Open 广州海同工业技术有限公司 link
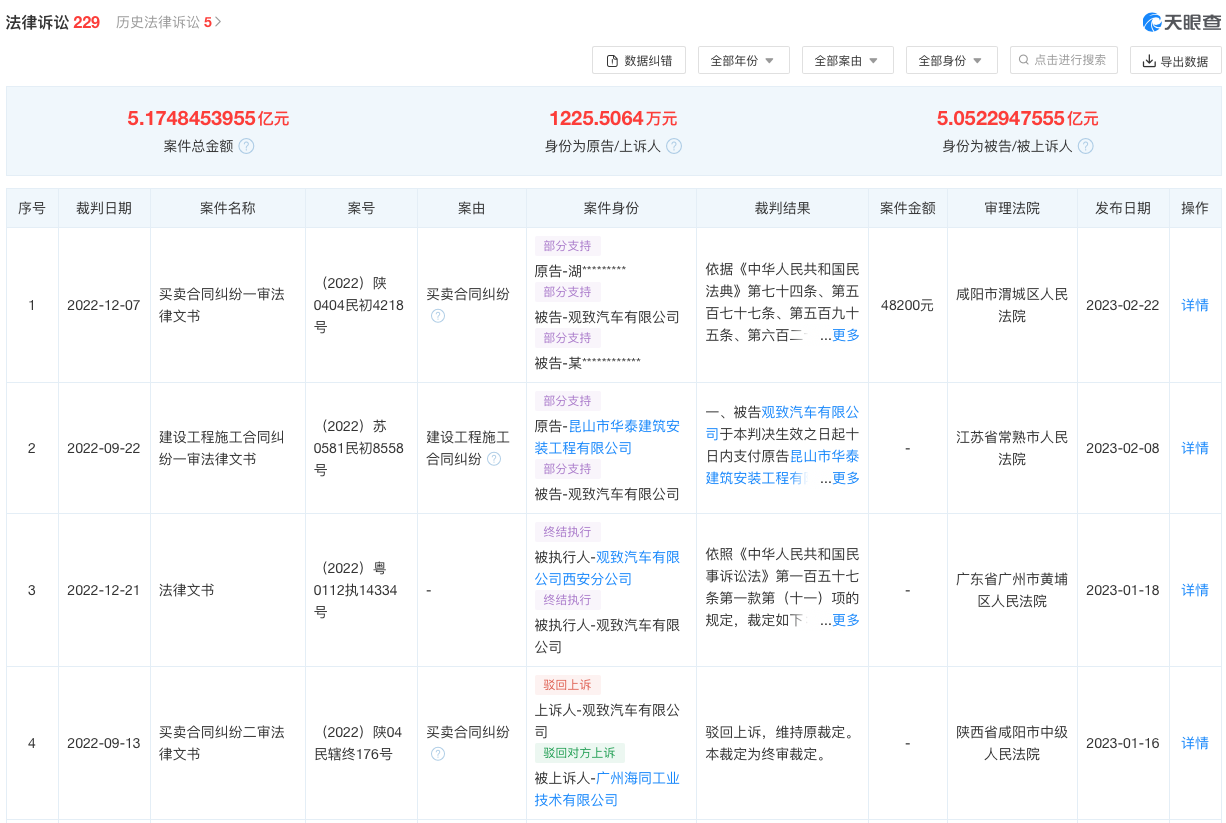This screenshot has height=823, width=1226. point(608,789)
